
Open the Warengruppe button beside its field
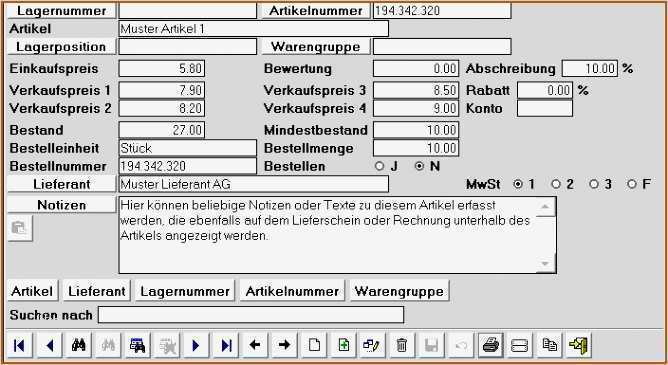(x=316, y=46)
